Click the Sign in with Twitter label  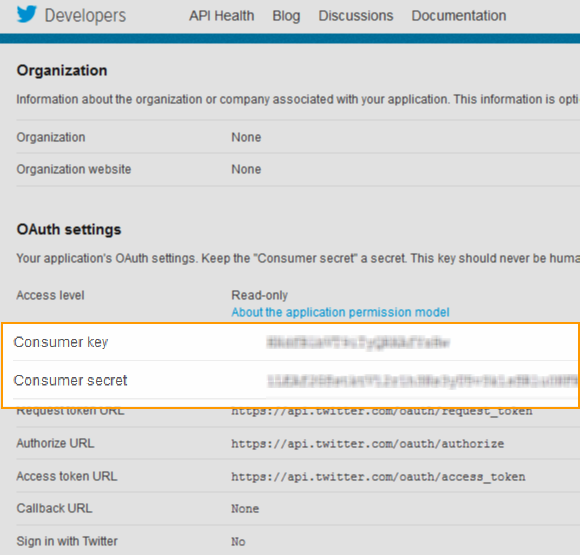pyautogui.click(x=67, y=541)
